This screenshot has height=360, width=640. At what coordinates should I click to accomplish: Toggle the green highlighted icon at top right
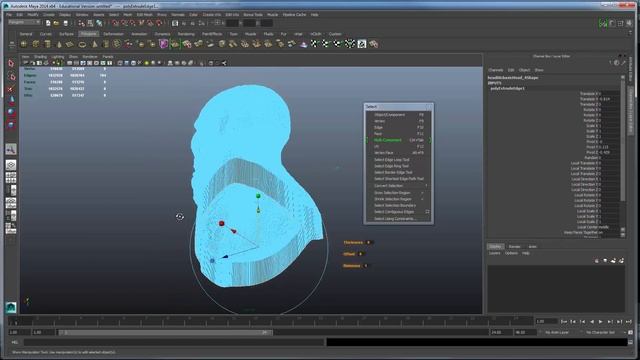[603, 23]
